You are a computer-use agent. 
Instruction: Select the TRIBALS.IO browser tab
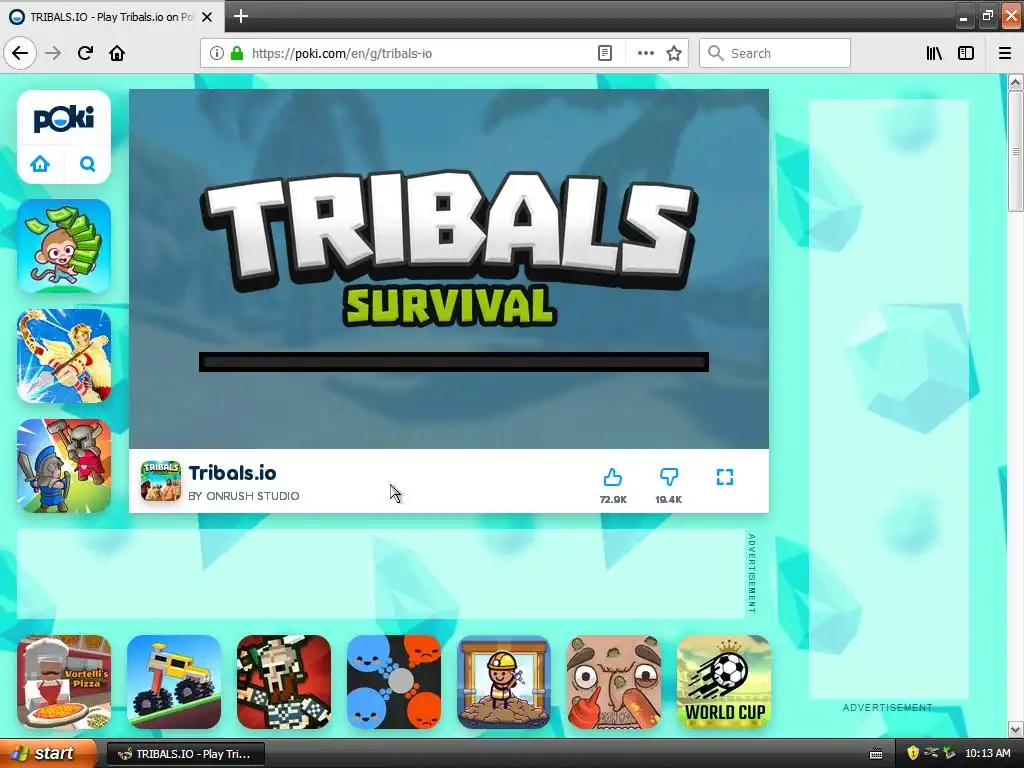coord(112,17)
